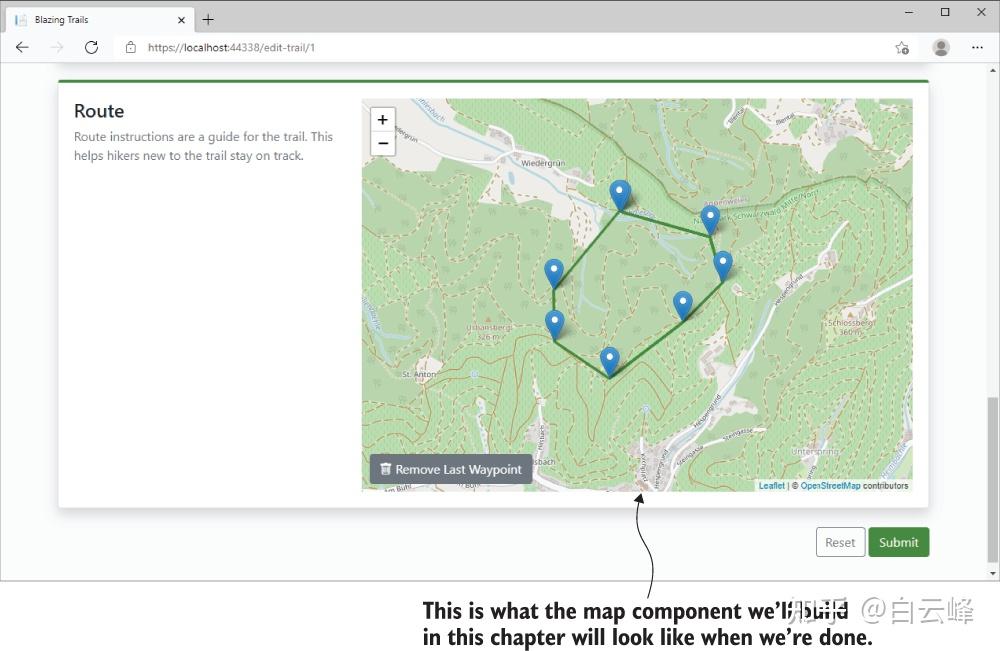Open the OpenStreetMap contributors link
The width and height of the screenshot is (1000, 651).
point(830,486)
